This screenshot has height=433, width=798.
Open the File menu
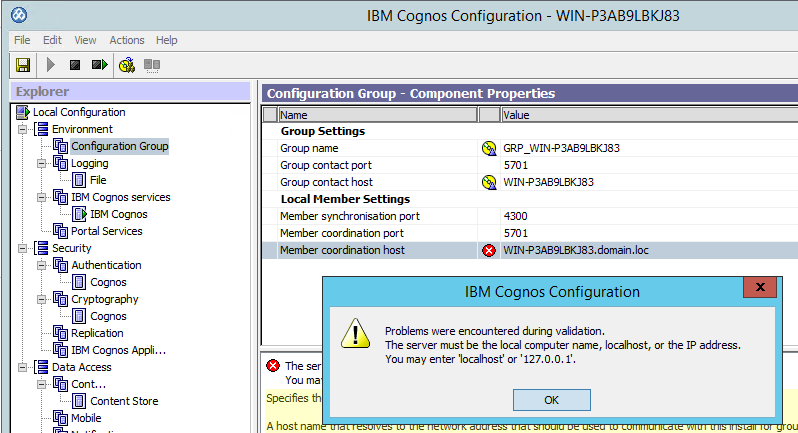pos(22,40)
